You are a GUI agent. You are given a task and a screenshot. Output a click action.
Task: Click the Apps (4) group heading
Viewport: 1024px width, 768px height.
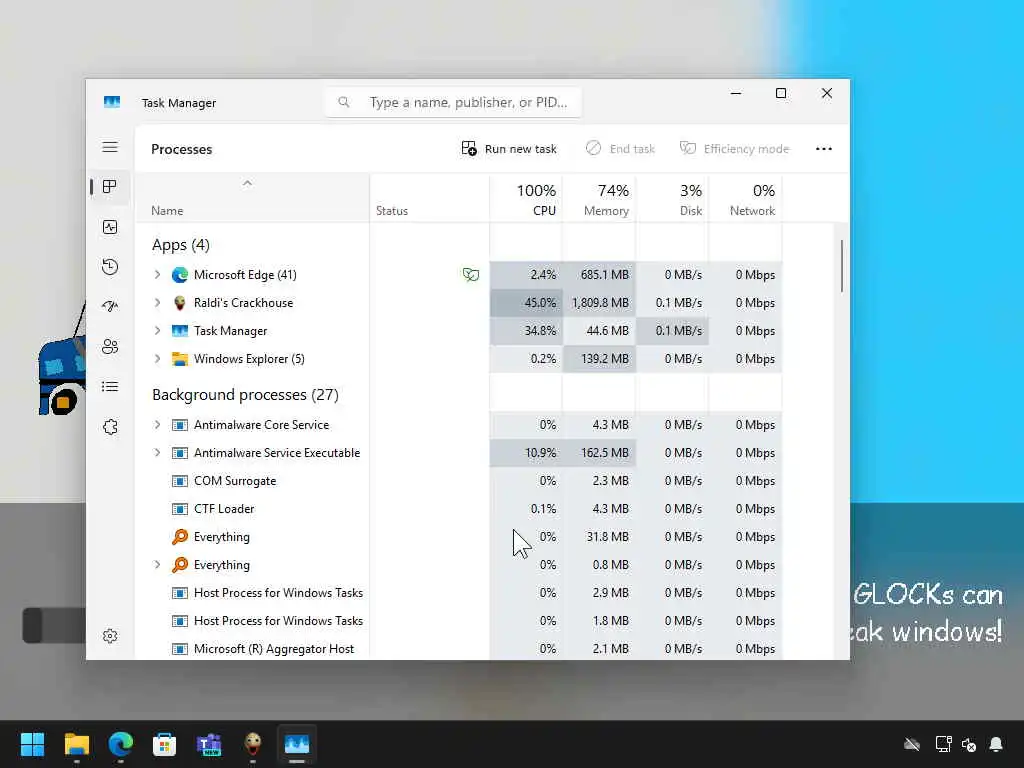tap(181, 245)
